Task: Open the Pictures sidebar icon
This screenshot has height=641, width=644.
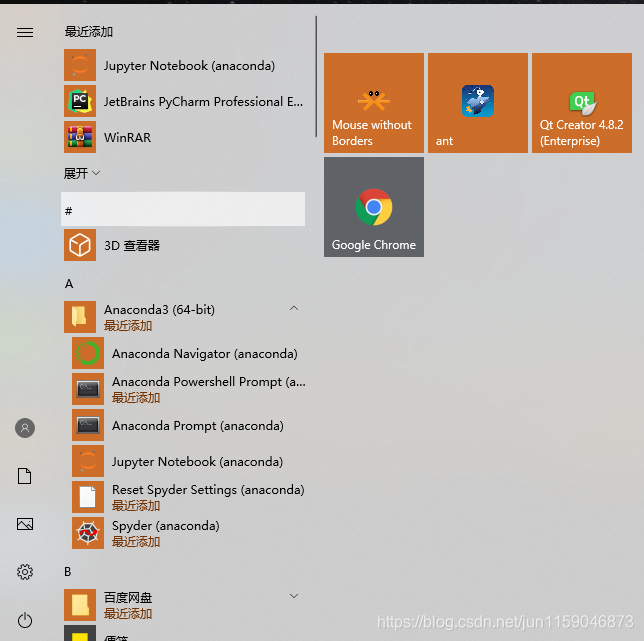Action: click(25, 524)
